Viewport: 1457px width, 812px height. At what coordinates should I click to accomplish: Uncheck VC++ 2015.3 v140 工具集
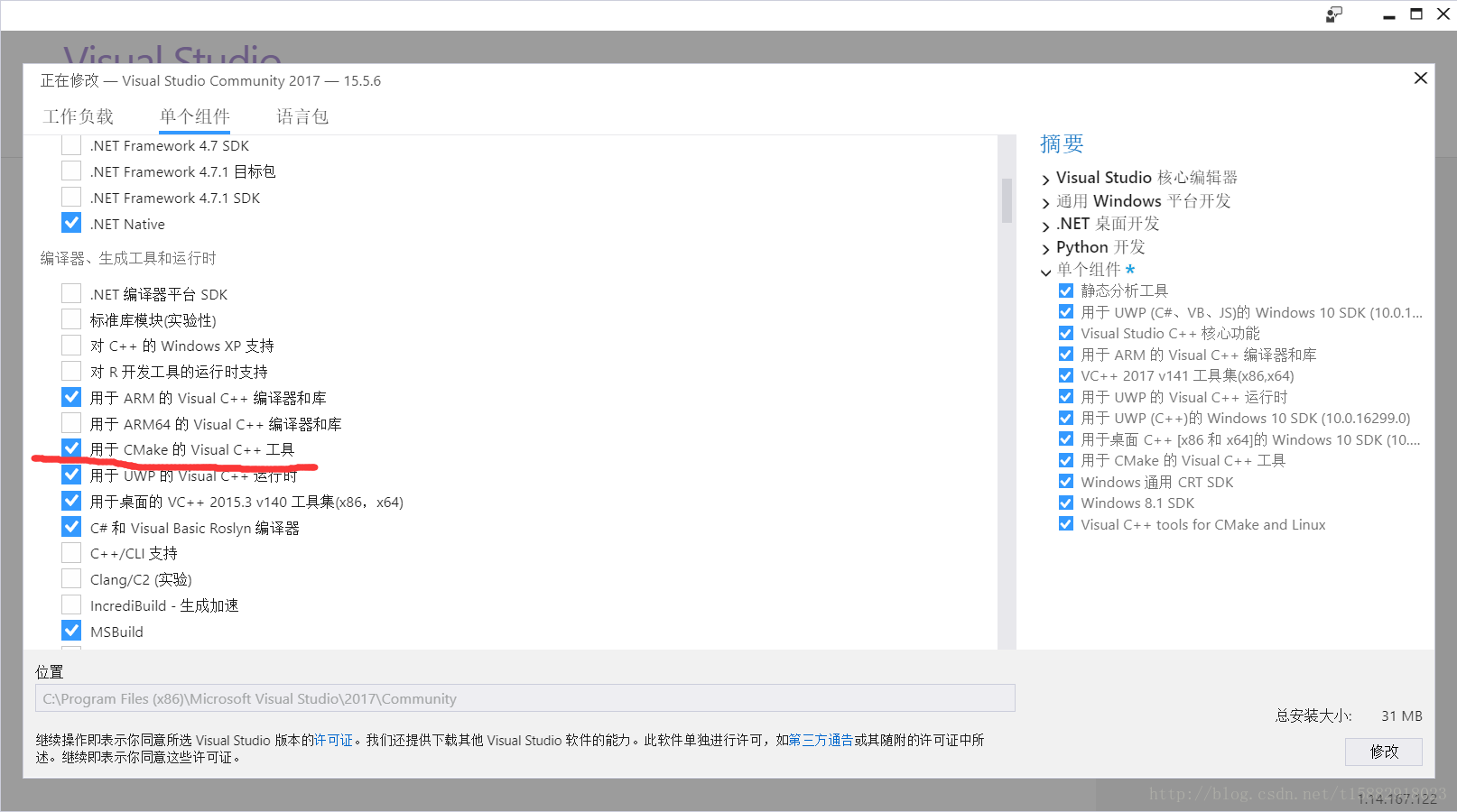coord(71,501)
